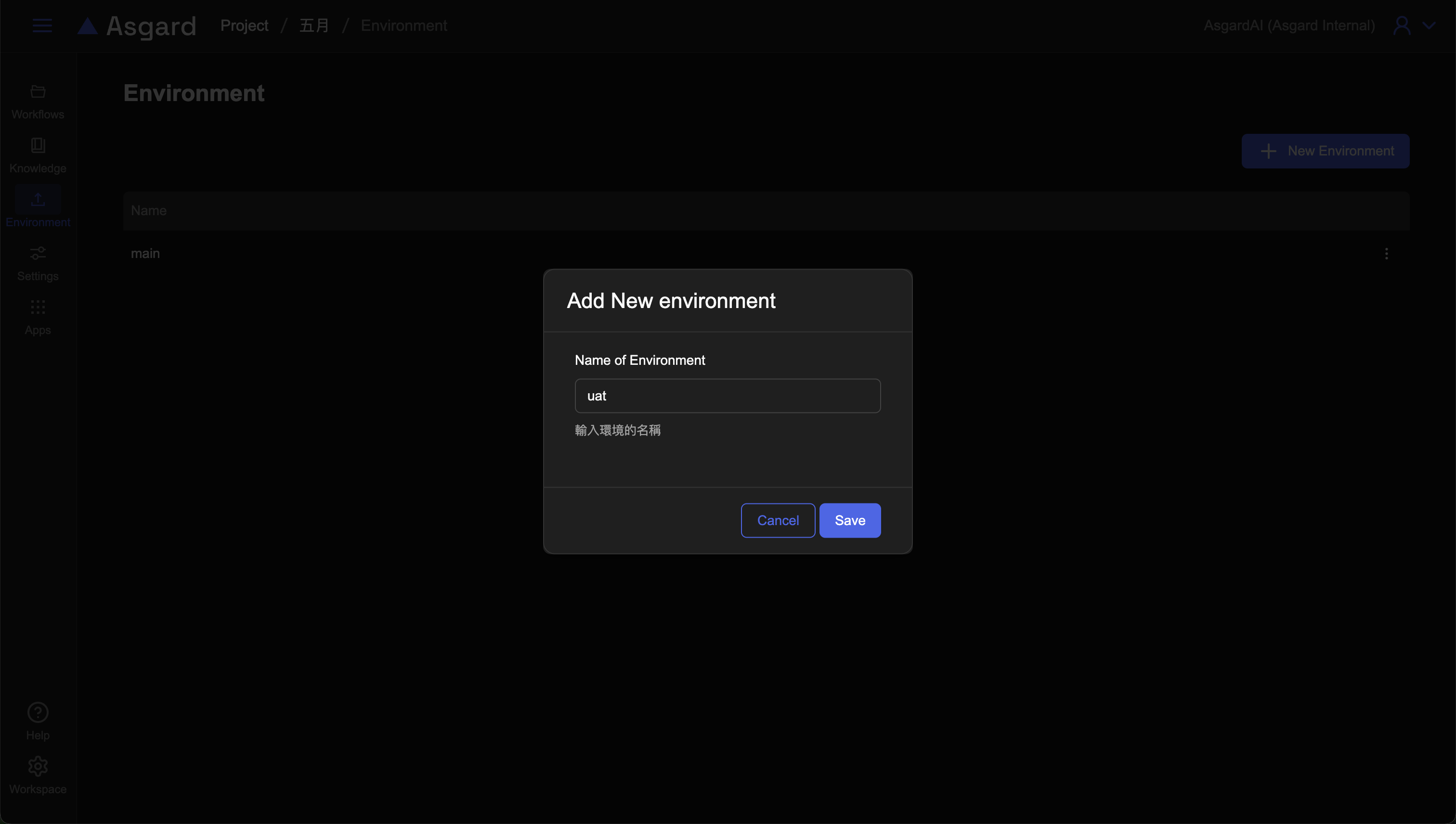Click the hamburger menu icon
This screenshot has width=1456, height=824.
click(42, 26)
